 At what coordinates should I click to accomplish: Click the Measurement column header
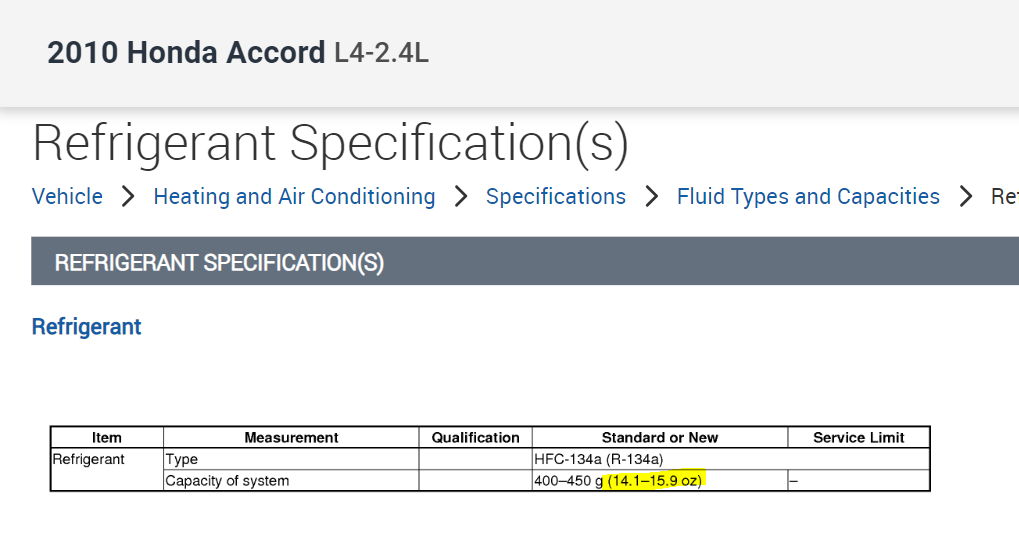[x=291, y=437]
